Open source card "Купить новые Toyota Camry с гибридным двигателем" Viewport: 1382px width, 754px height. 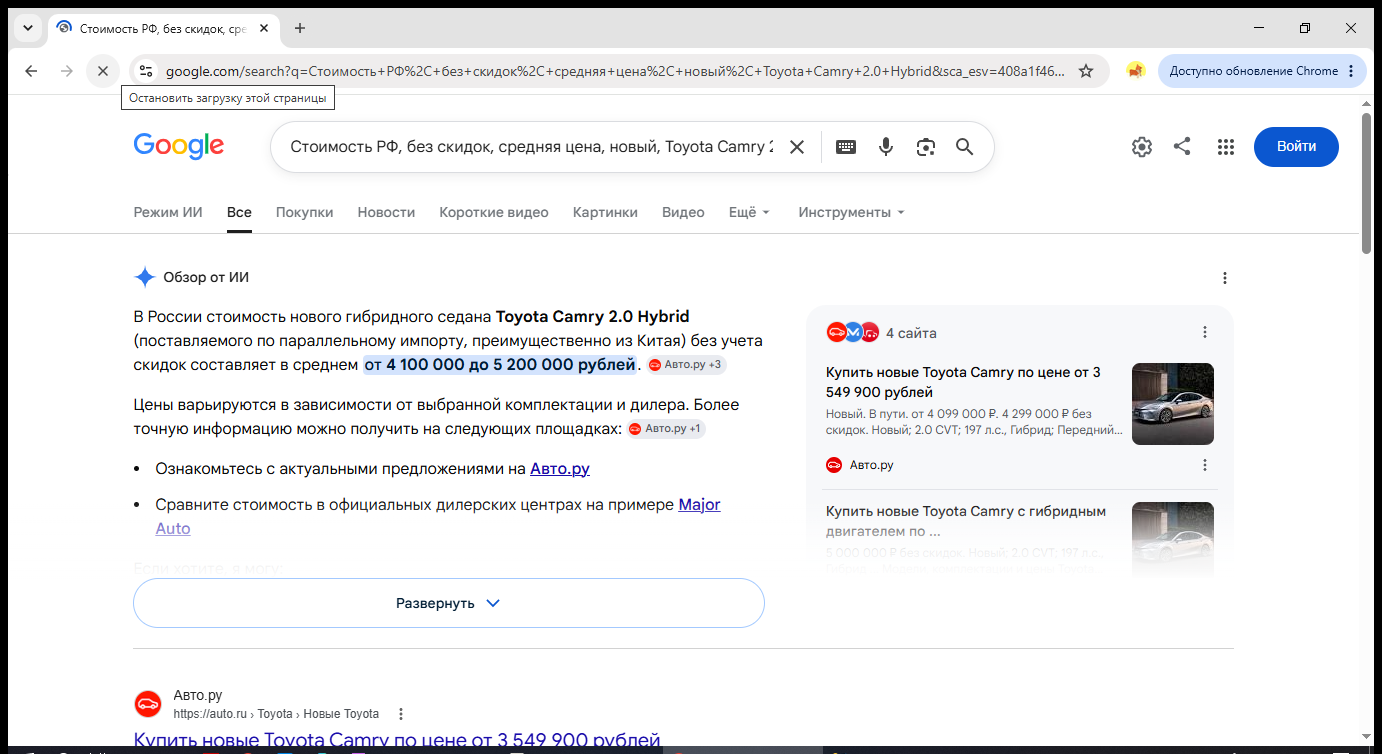pos(966,521)
